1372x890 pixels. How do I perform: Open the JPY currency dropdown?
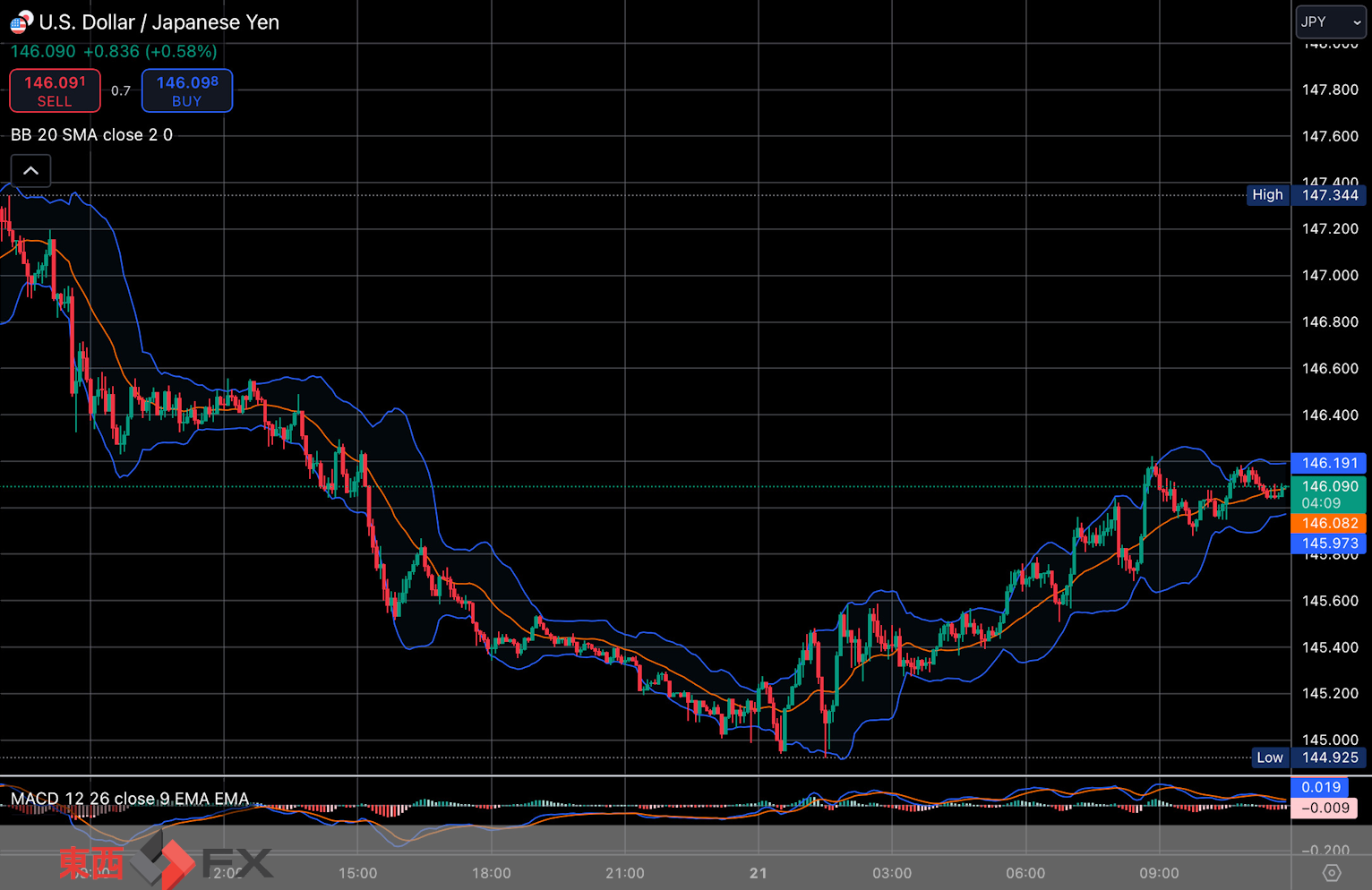(x=1331, y=21)
